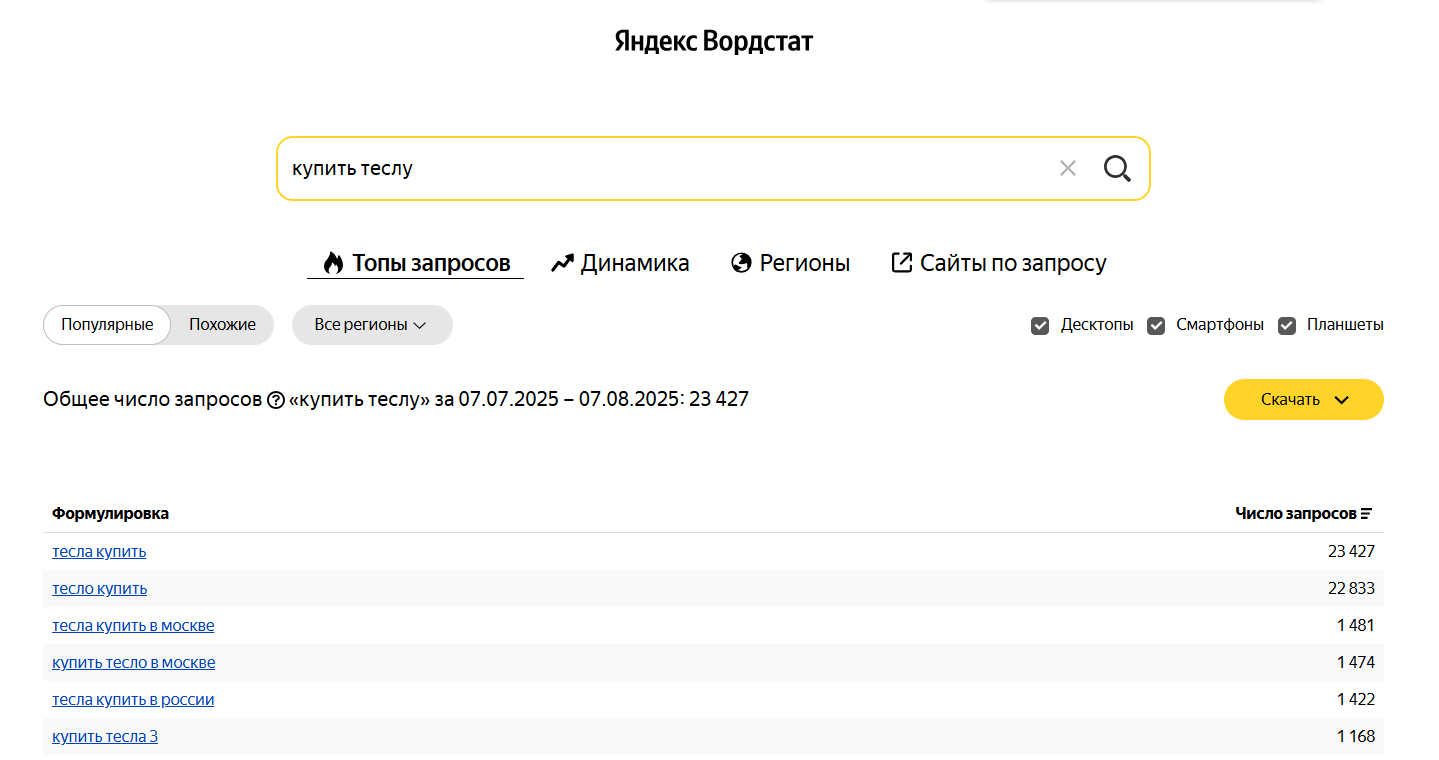Click the 1 422 count value

click(x=1356, y=700)
